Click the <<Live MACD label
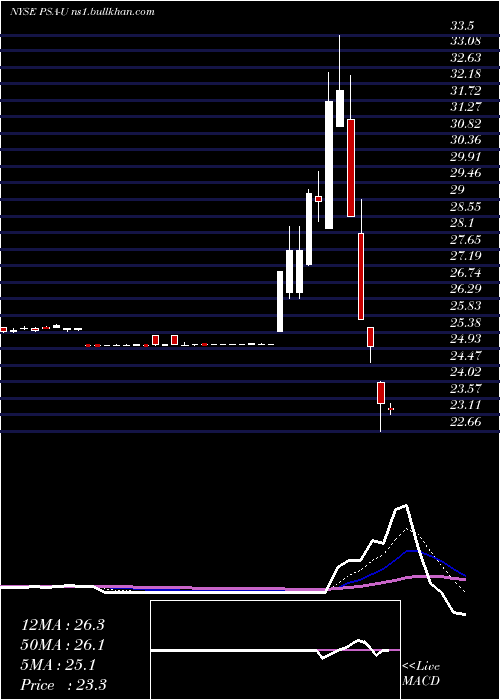The width and height of the screenshot is (500, 700). click(x=421, y=673)
